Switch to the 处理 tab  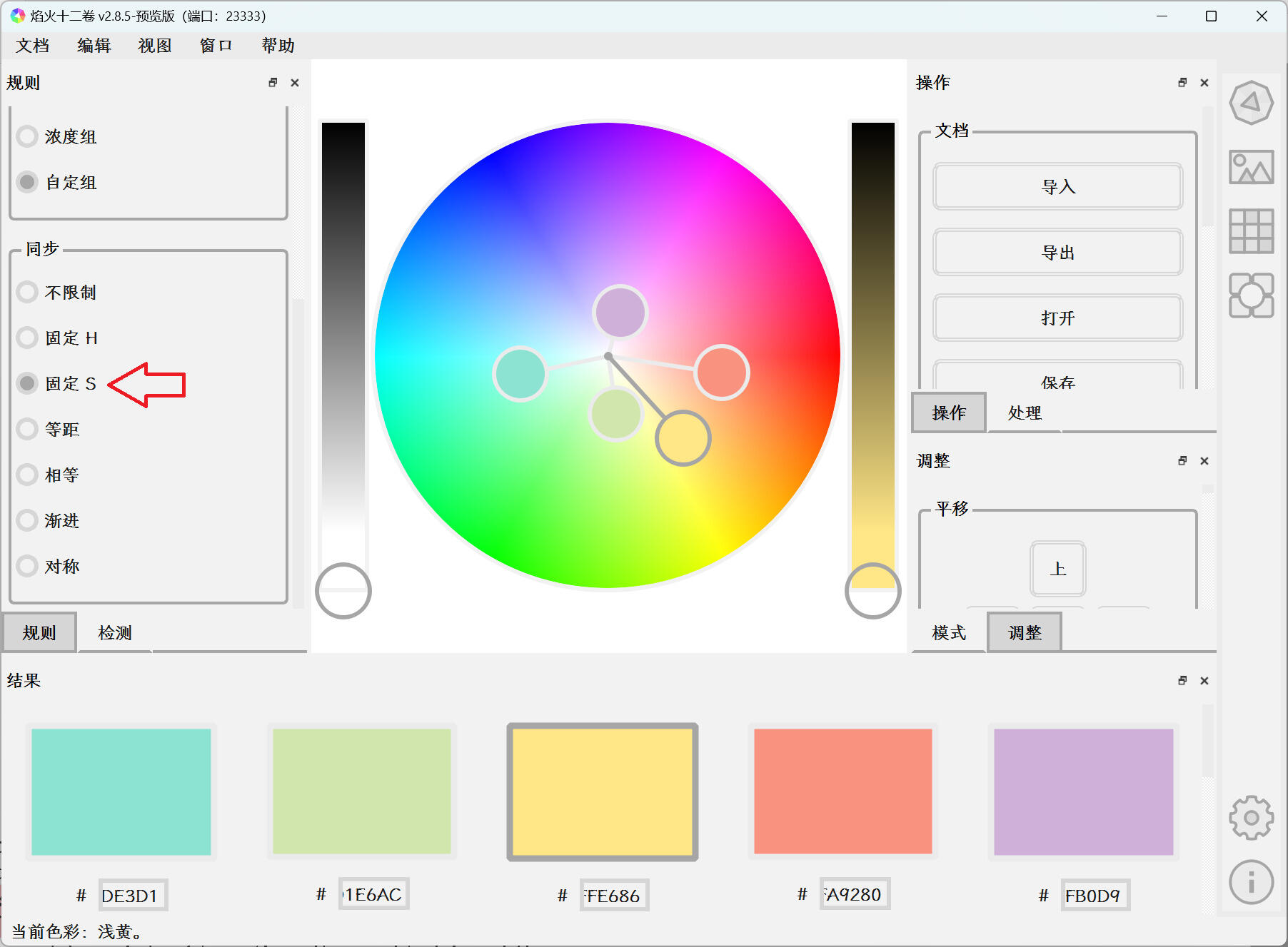(1025, 413)
